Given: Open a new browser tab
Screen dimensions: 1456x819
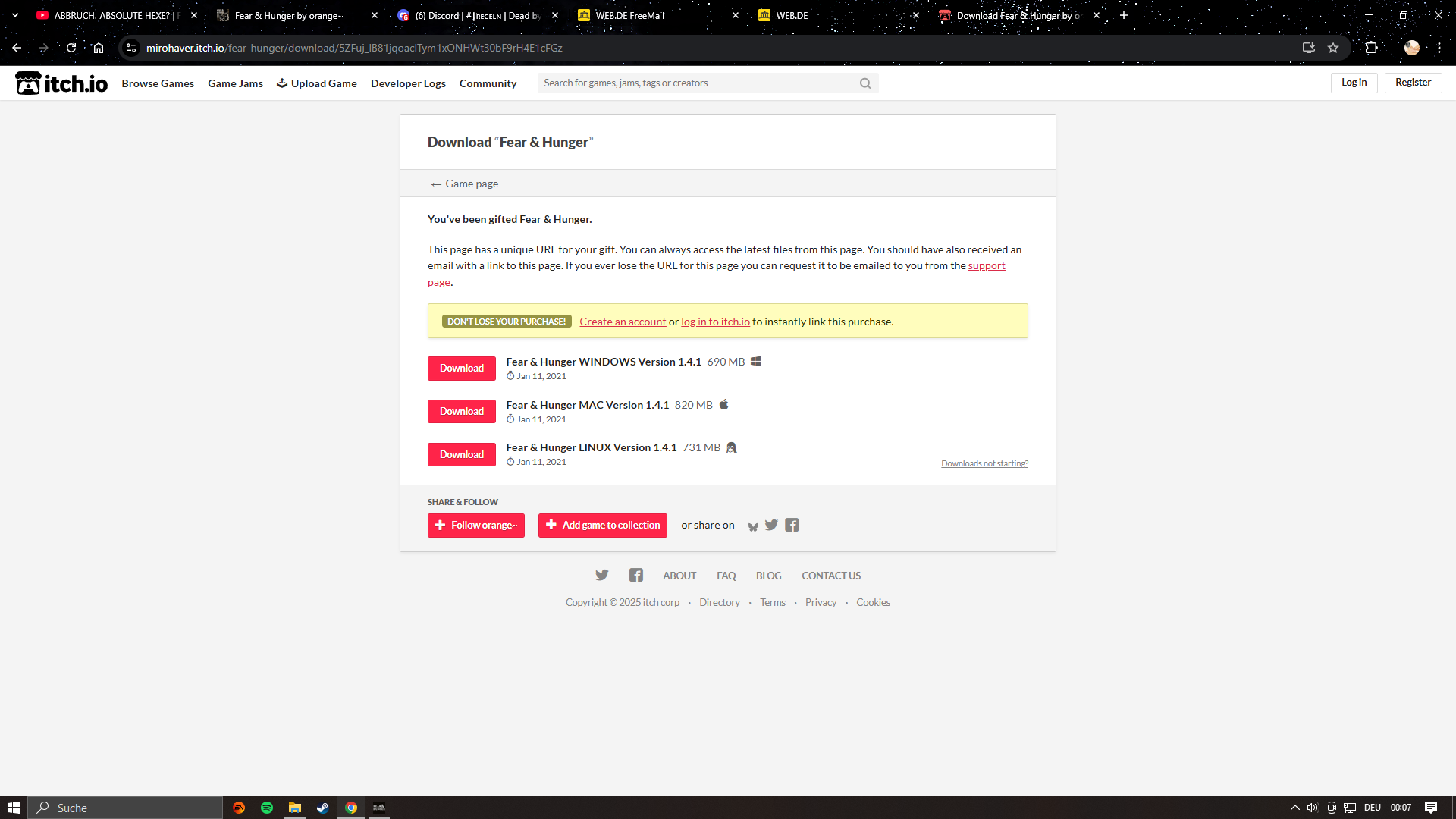Looking at the screenshot, I should click(x=1124, y=15).
